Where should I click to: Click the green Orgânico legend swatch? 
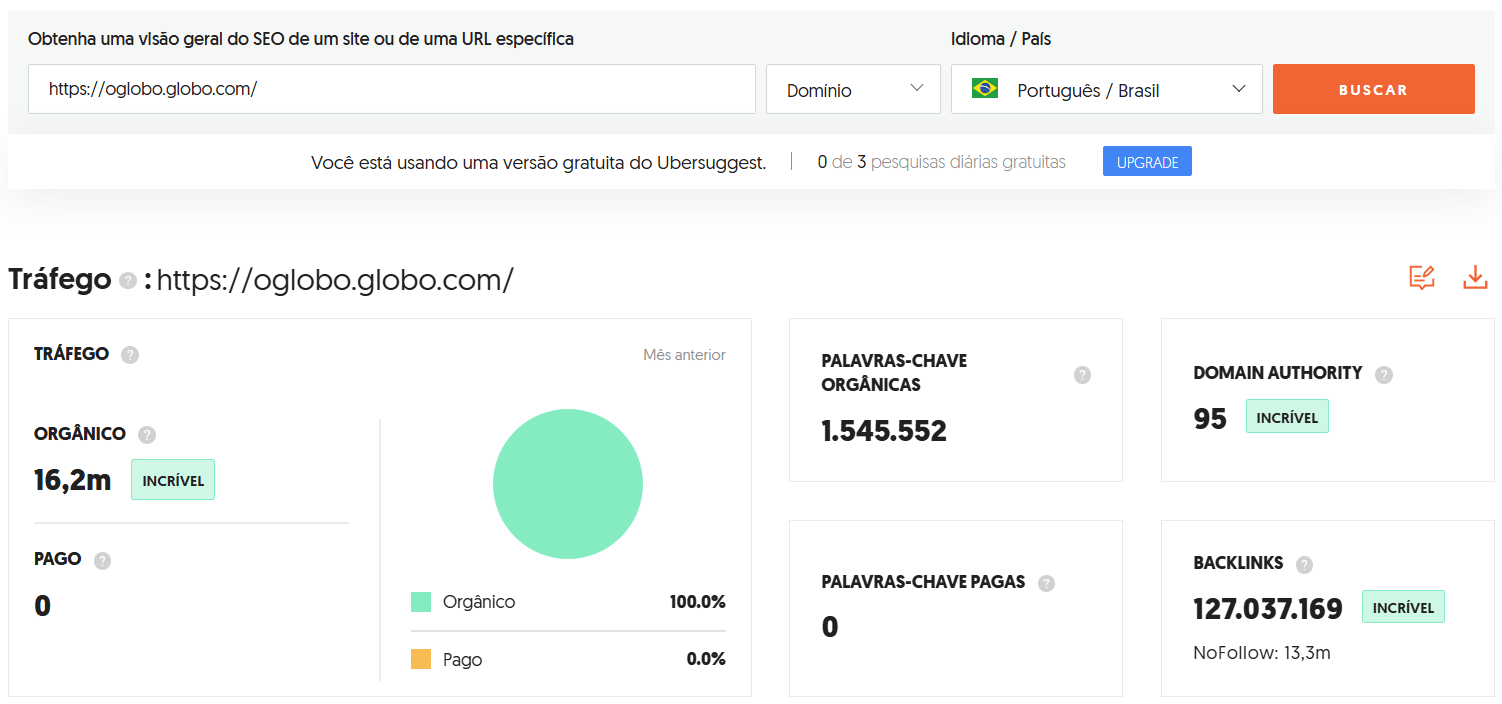[x=421, y=602]
